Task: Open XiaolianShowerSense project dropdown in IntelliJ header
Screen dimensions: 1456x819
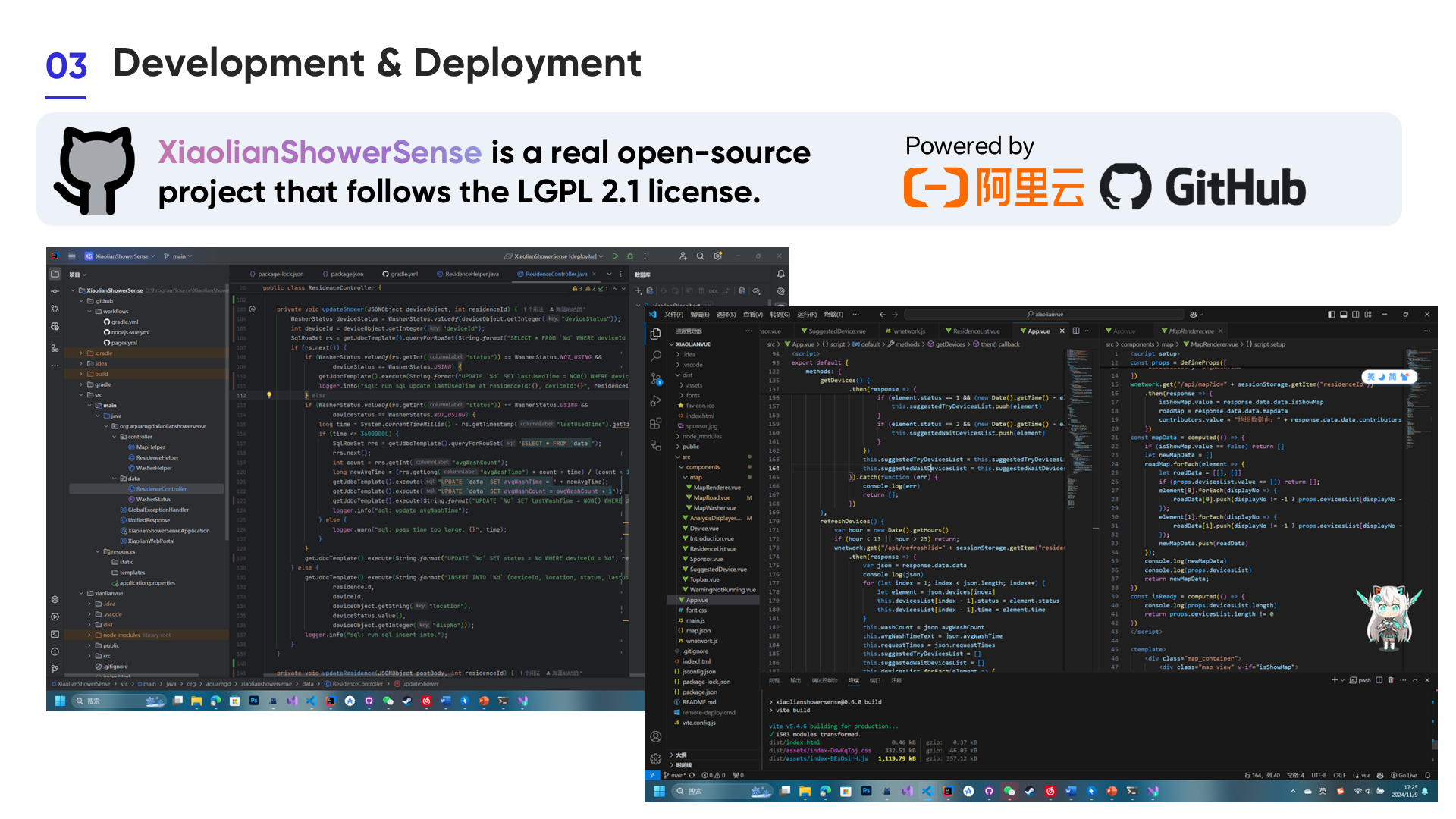Action: [x=119, y=256]
